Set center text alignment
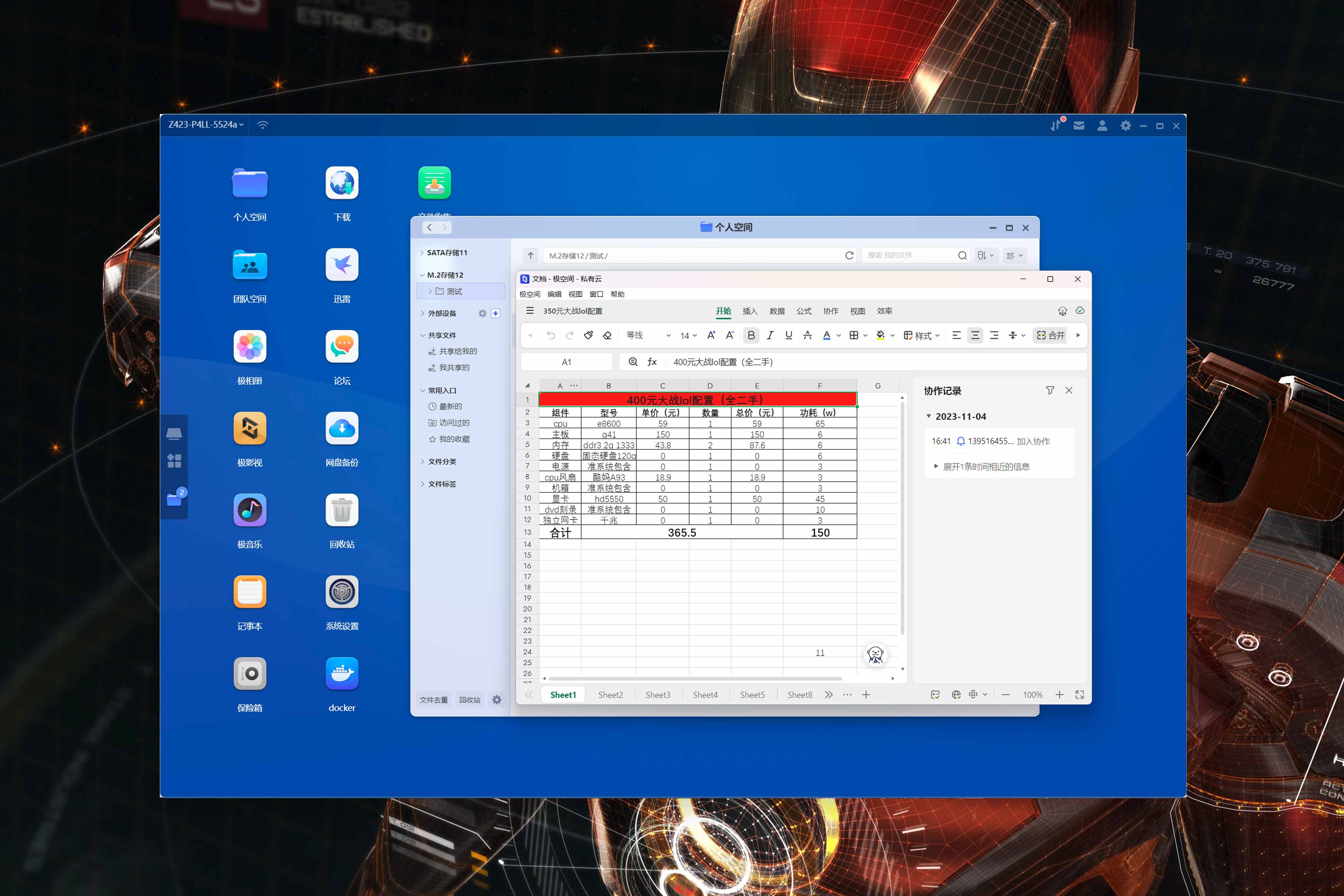Viewport: 1344px width, 896px height. pos(976,335)
